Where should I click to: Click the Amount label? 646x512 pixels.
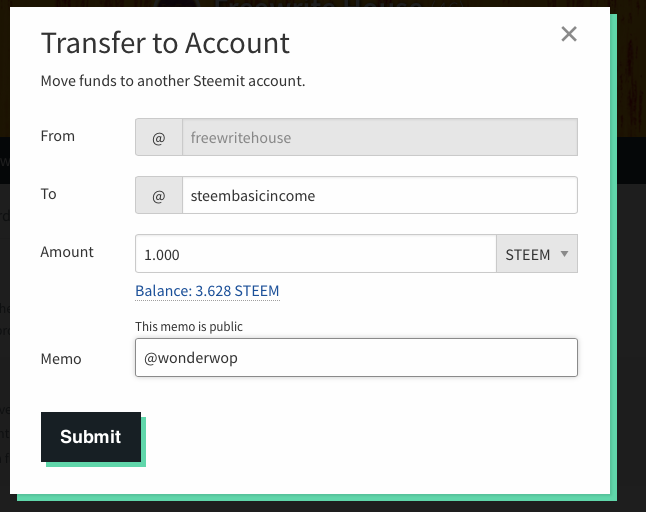click(67, 252)
